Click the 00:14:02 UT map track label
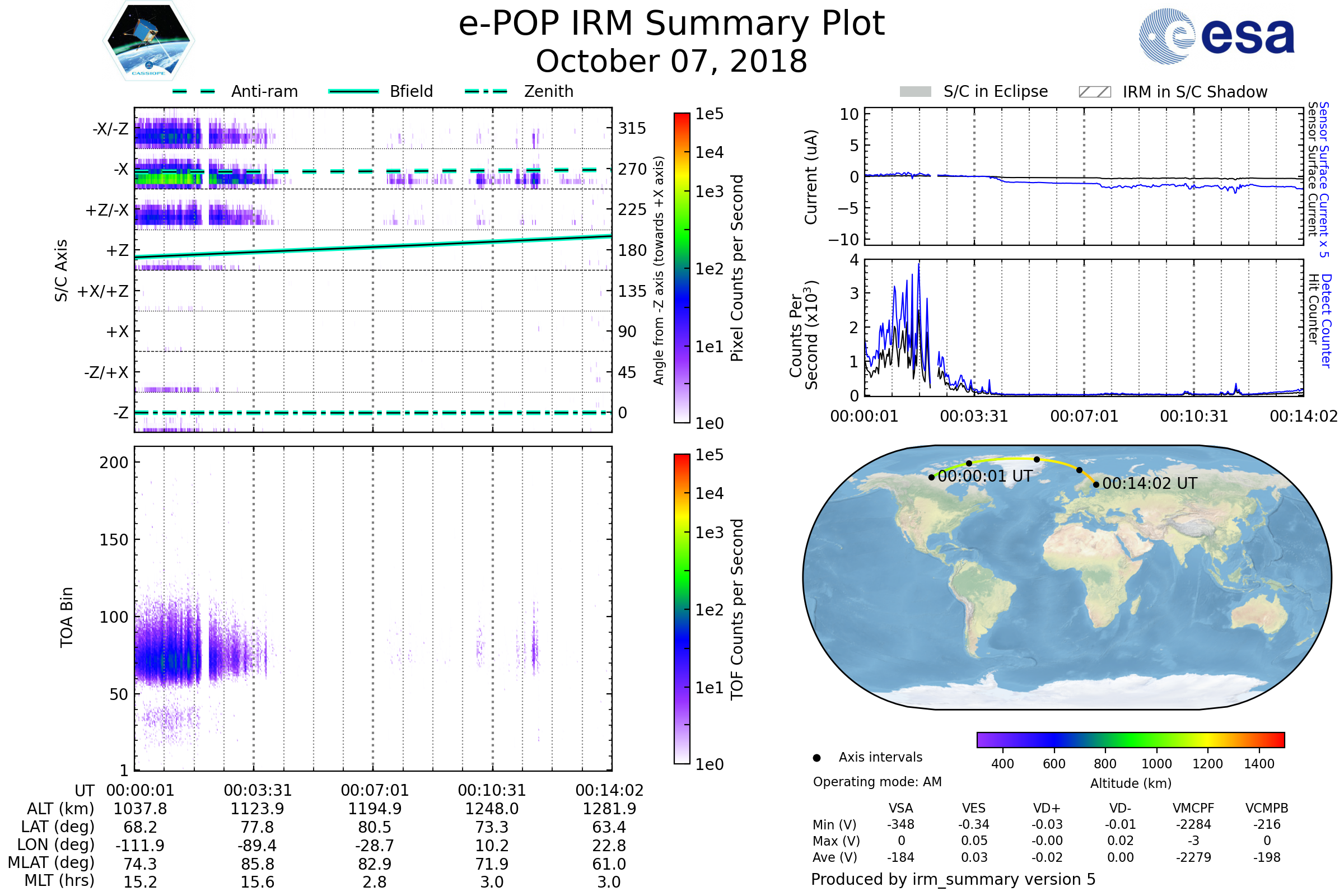This screenshot has height=896, width=1344. point(1150,483)
